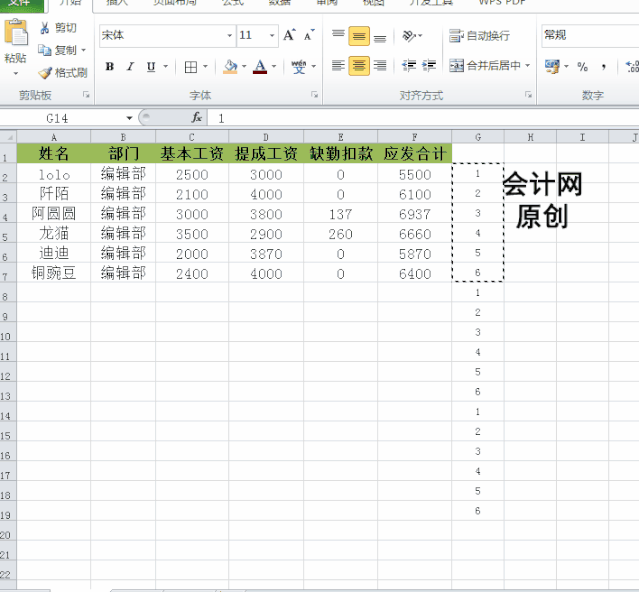Apply cell borders icon
This screenshot has height=592, width=639.
(x=191, y=66)
